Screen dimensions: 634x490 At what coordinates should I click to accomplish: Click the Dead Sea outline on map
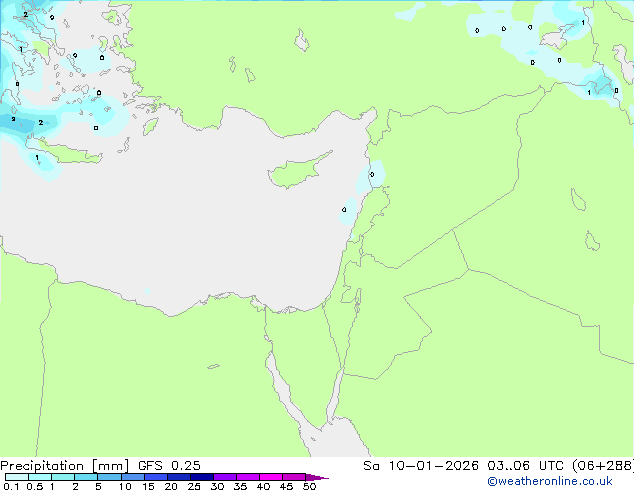pos(358,300)
